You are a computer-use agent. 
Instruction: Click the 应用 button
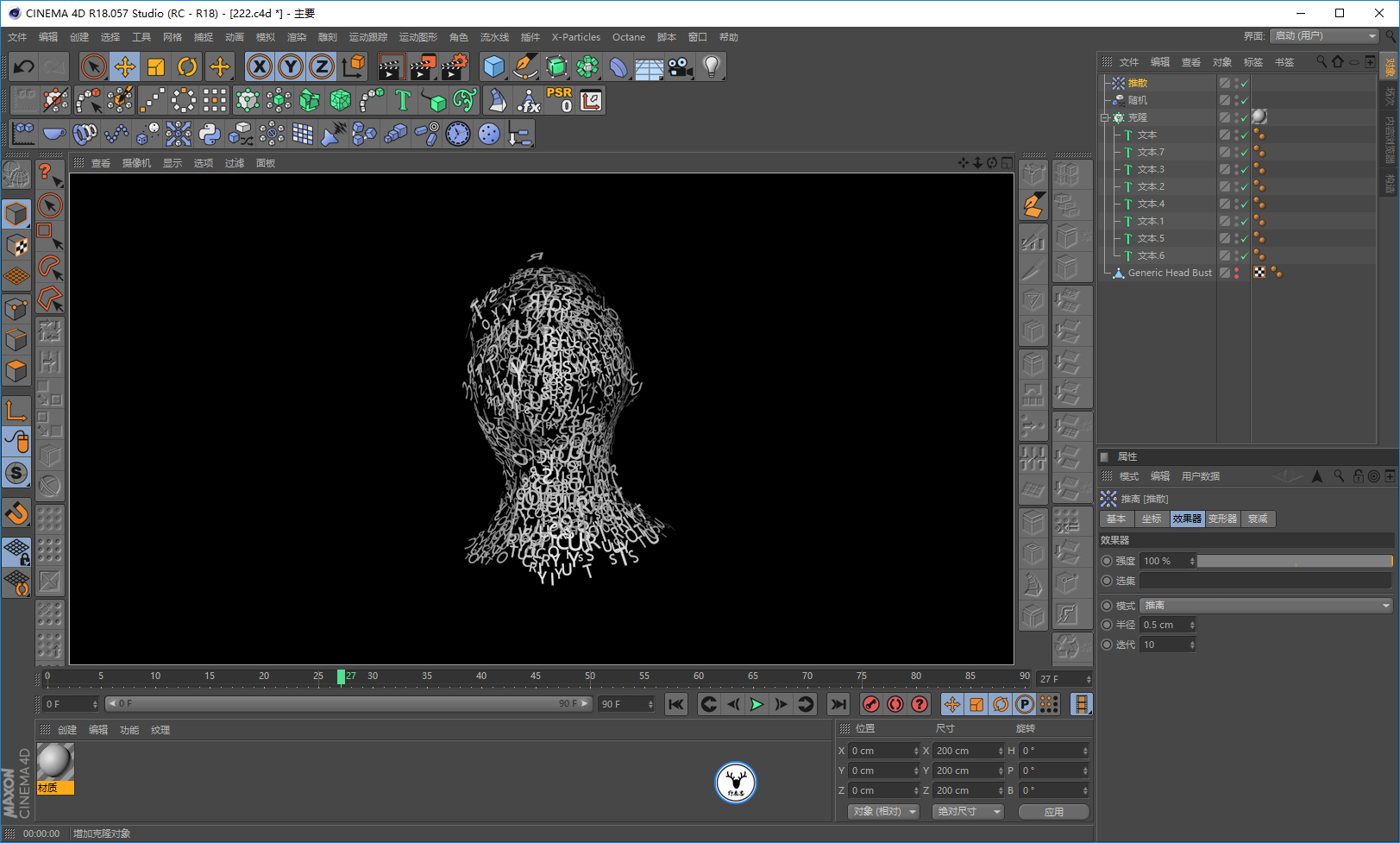pyautogui.click(x=1053, y=812)
